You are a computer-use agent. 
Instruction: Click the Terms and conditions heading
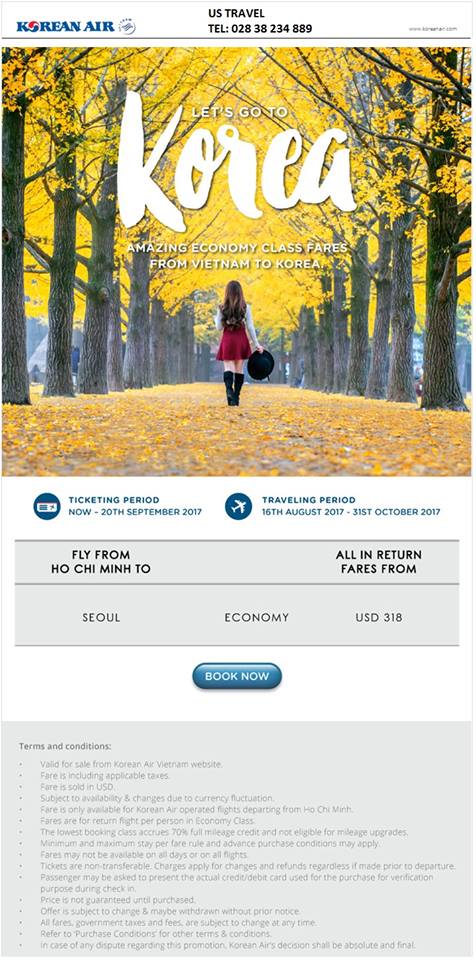pyautogui.click(x=65, y=746)
